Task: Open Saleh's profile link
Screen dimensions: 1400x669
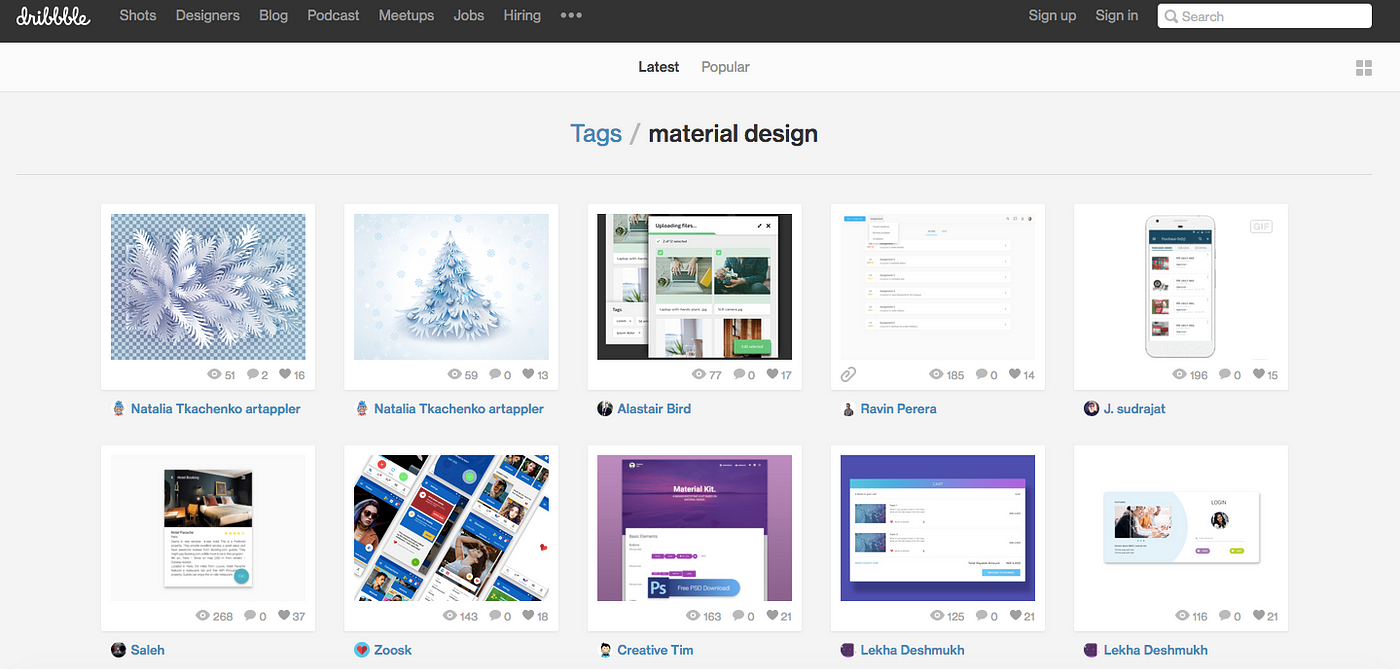Action: click(148, 650)
